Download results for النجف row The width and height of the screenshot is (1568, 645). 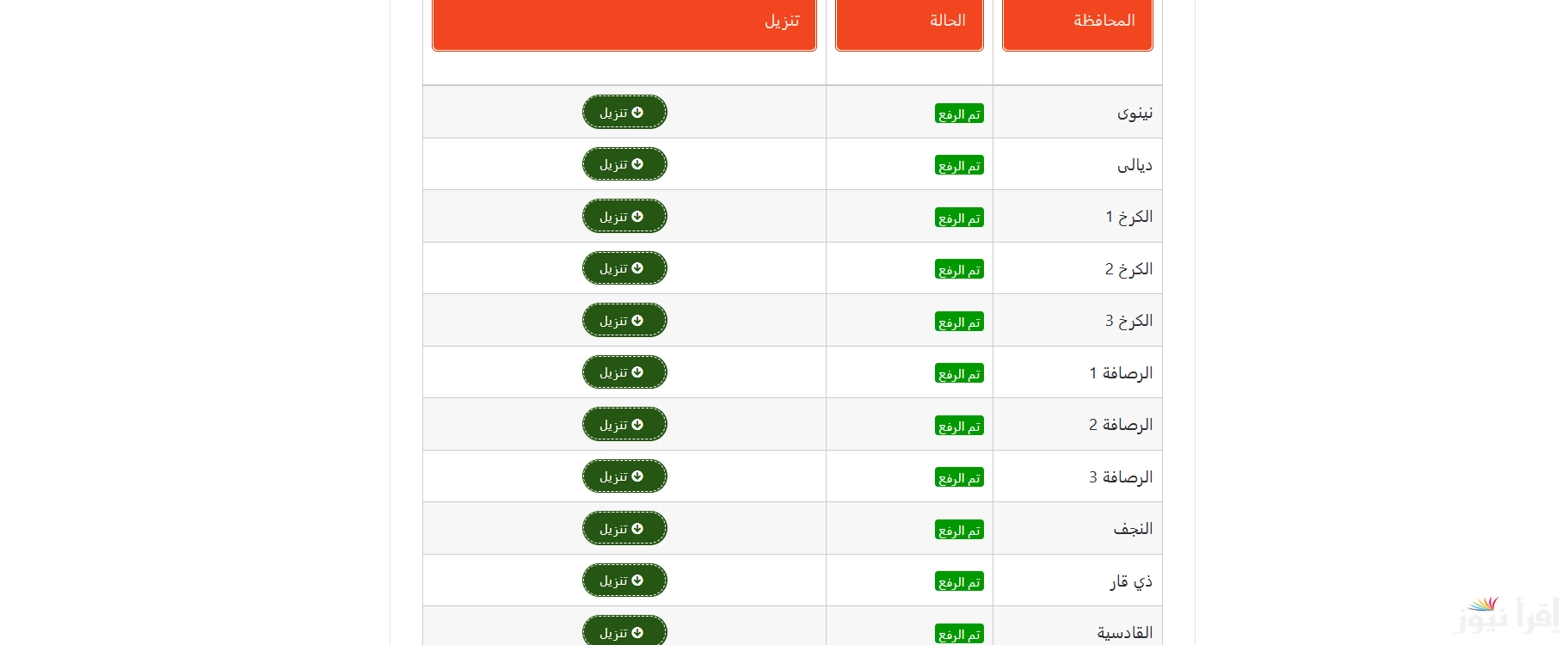[624, 528]
